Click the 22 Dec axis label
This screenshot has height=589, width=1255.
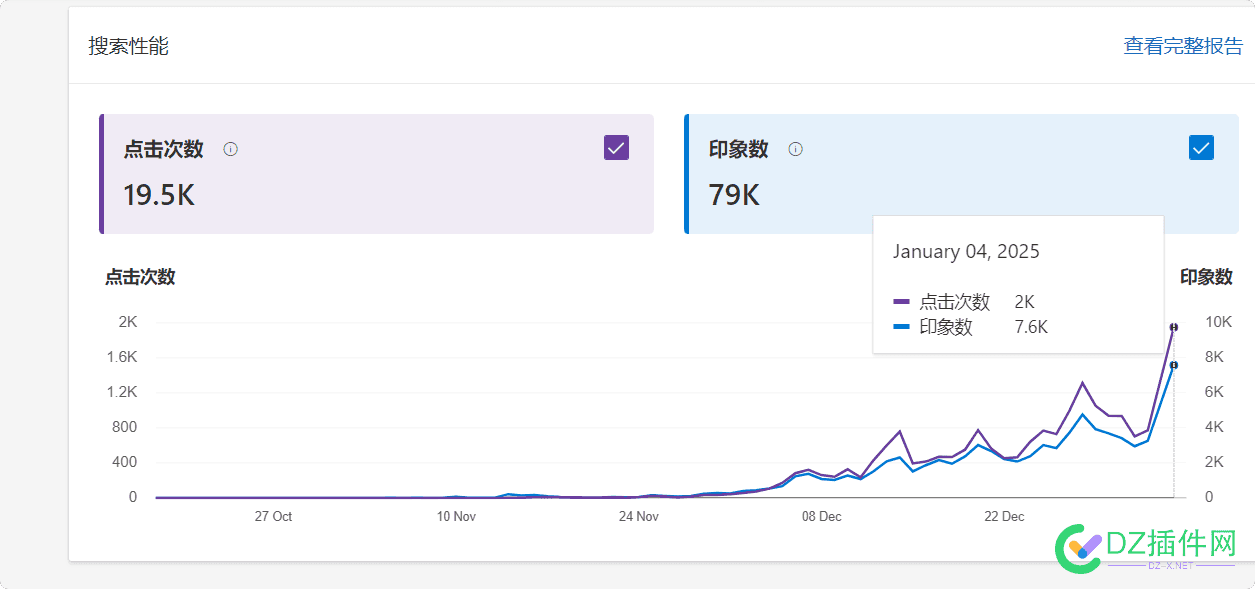[1004, 517]
